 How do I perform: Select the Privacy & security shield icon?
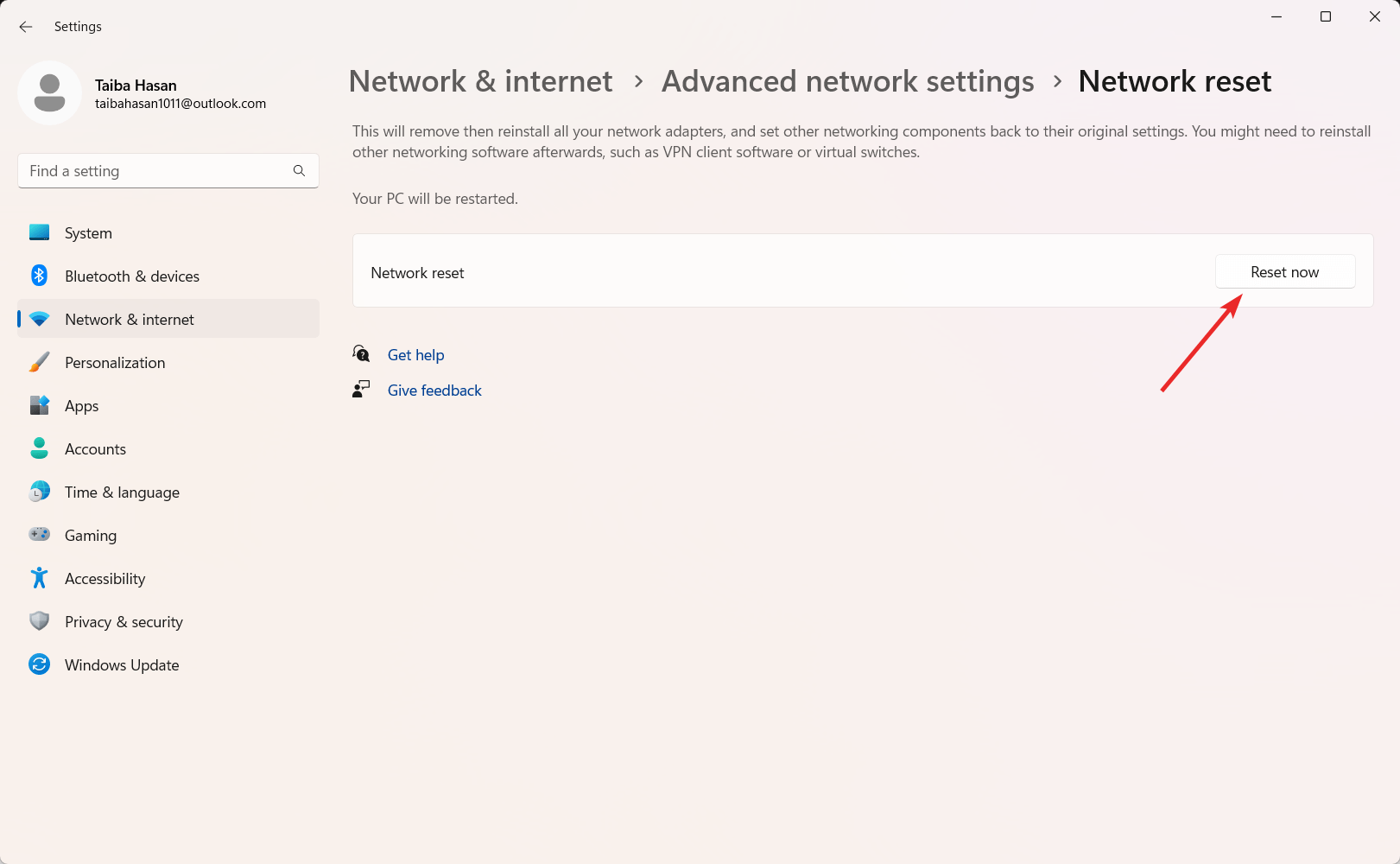(40, 621)
